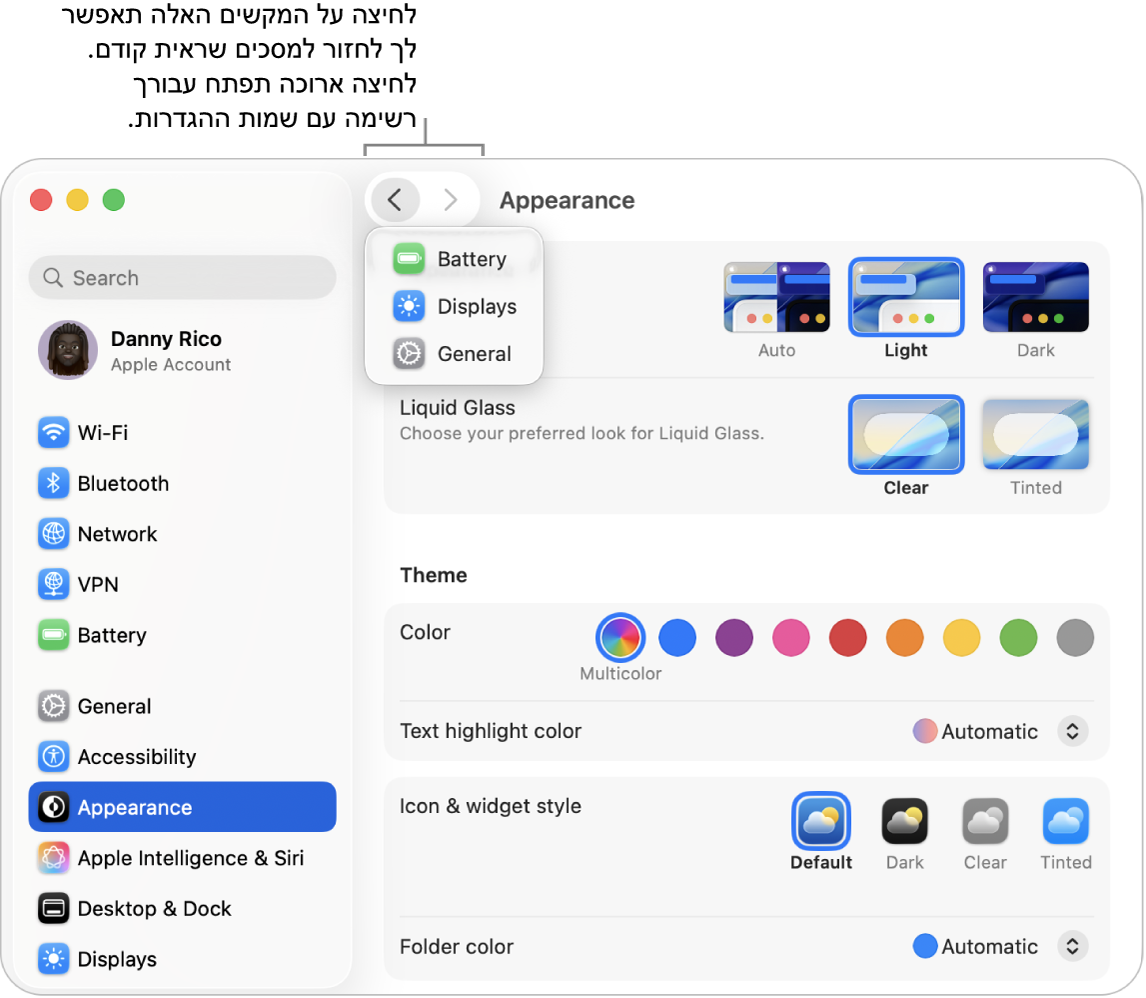Viewport: 1146px width, 998px height.
Task: Select the Light appearance thumbnail
Action: [x=906, y=297]
